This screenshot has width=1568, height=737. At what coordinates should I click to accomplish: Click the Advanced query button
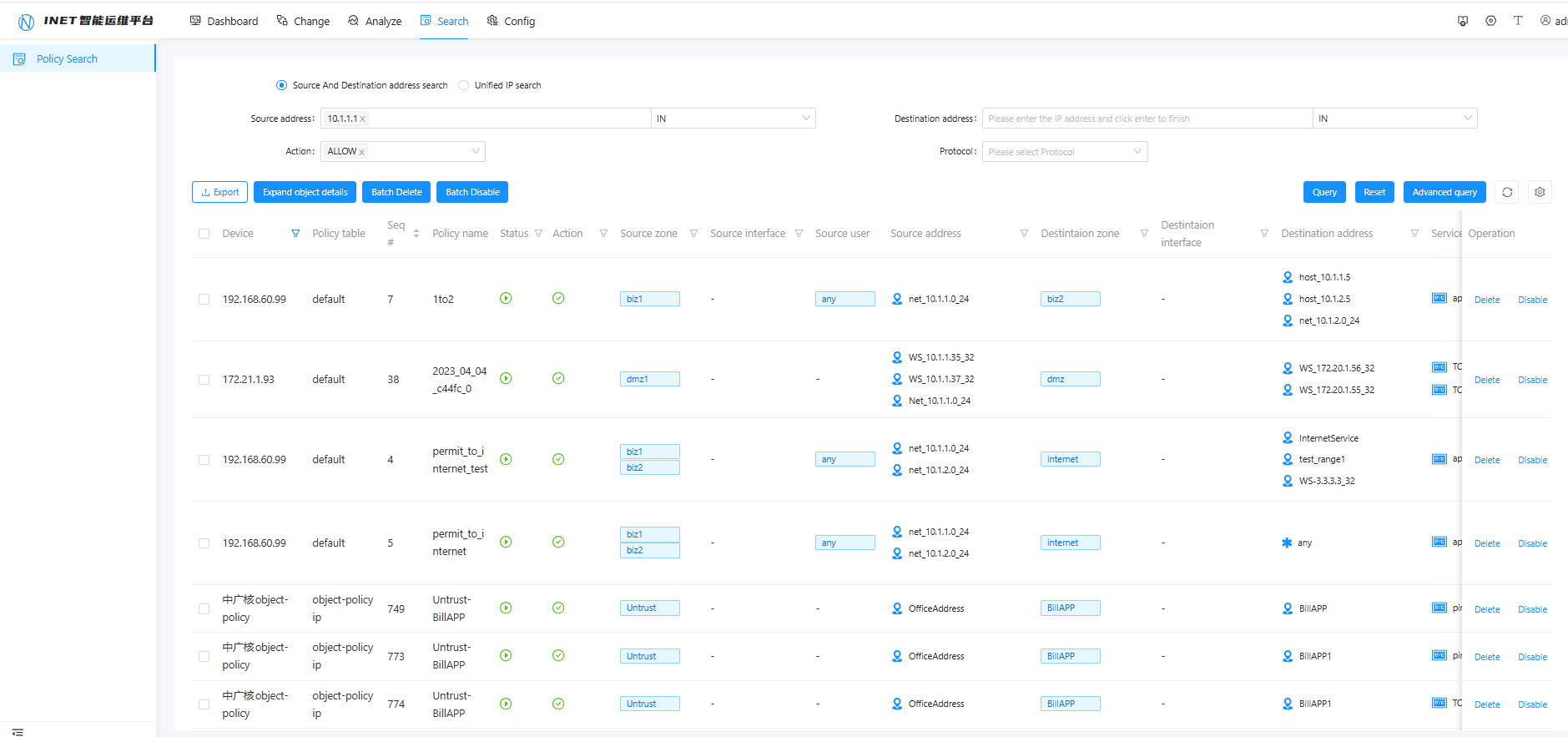(1444, 192)
